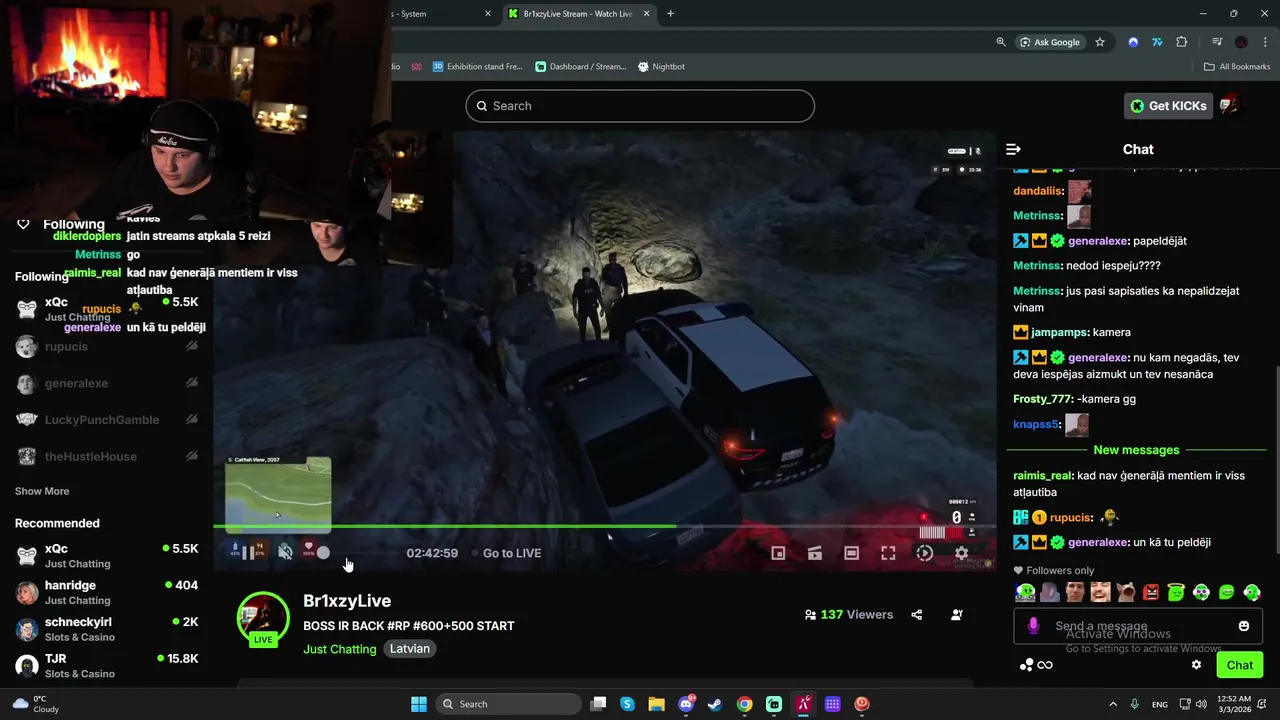1280x720 pixels.
Task: Open the Br1xzyLive channel avatar
Action: pos(263,619)
